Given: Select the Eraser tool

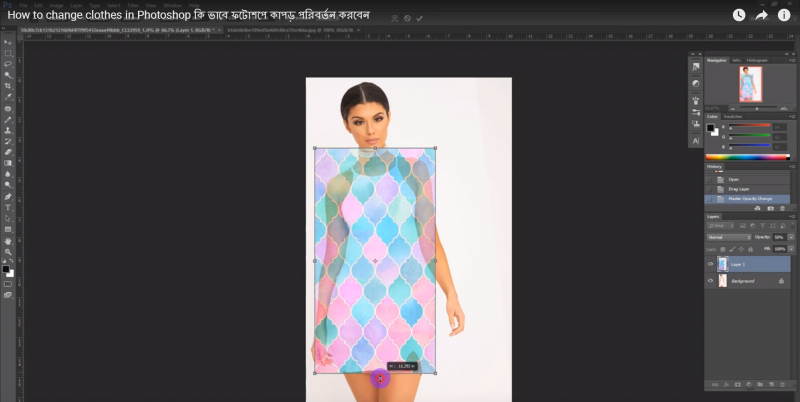Looking at the screenshot, I should 8,152.
